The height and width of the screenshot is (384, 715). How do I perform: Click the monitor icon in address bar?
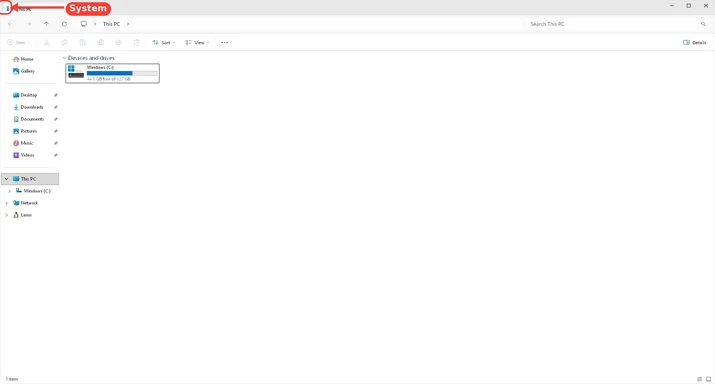pyautogui.click(x=83, y=24)
